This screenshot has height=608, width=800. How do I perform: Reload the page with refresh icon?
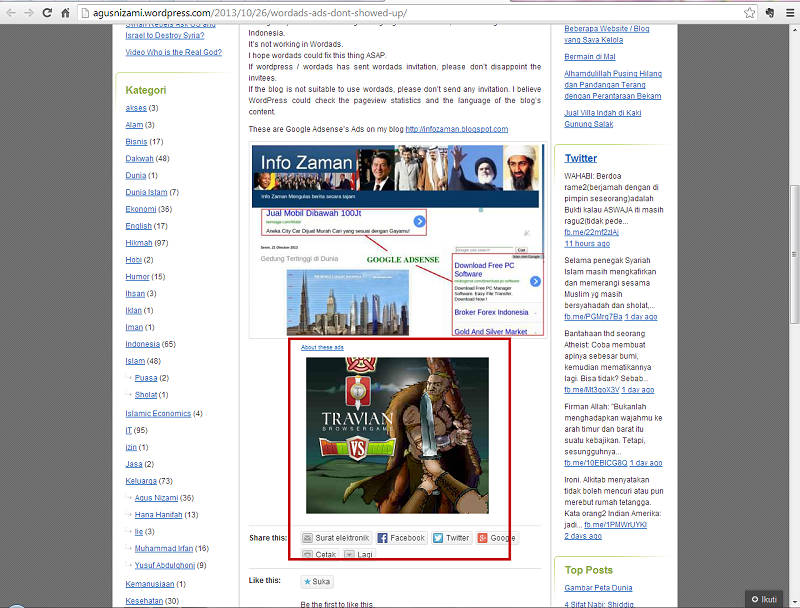[46, 13]
